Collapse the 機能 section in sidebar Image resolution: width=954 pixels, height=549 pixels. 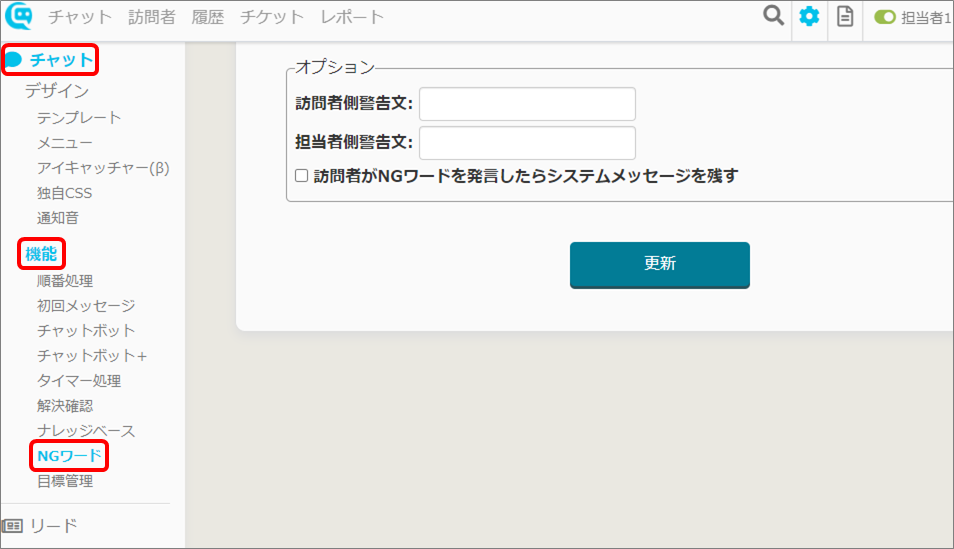click(x=41, y=254)
